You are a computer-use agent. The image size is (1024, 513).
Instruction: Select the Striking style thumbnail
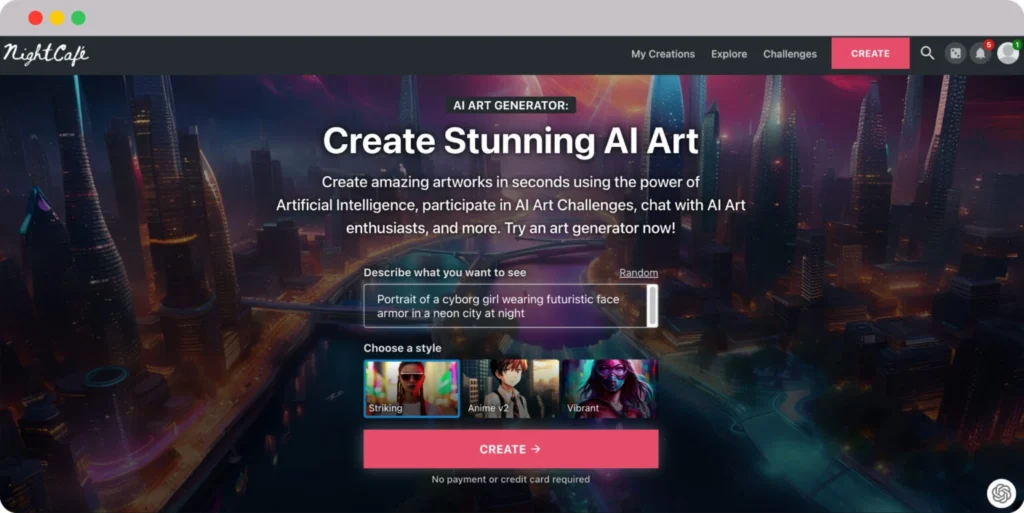point(412,388)
